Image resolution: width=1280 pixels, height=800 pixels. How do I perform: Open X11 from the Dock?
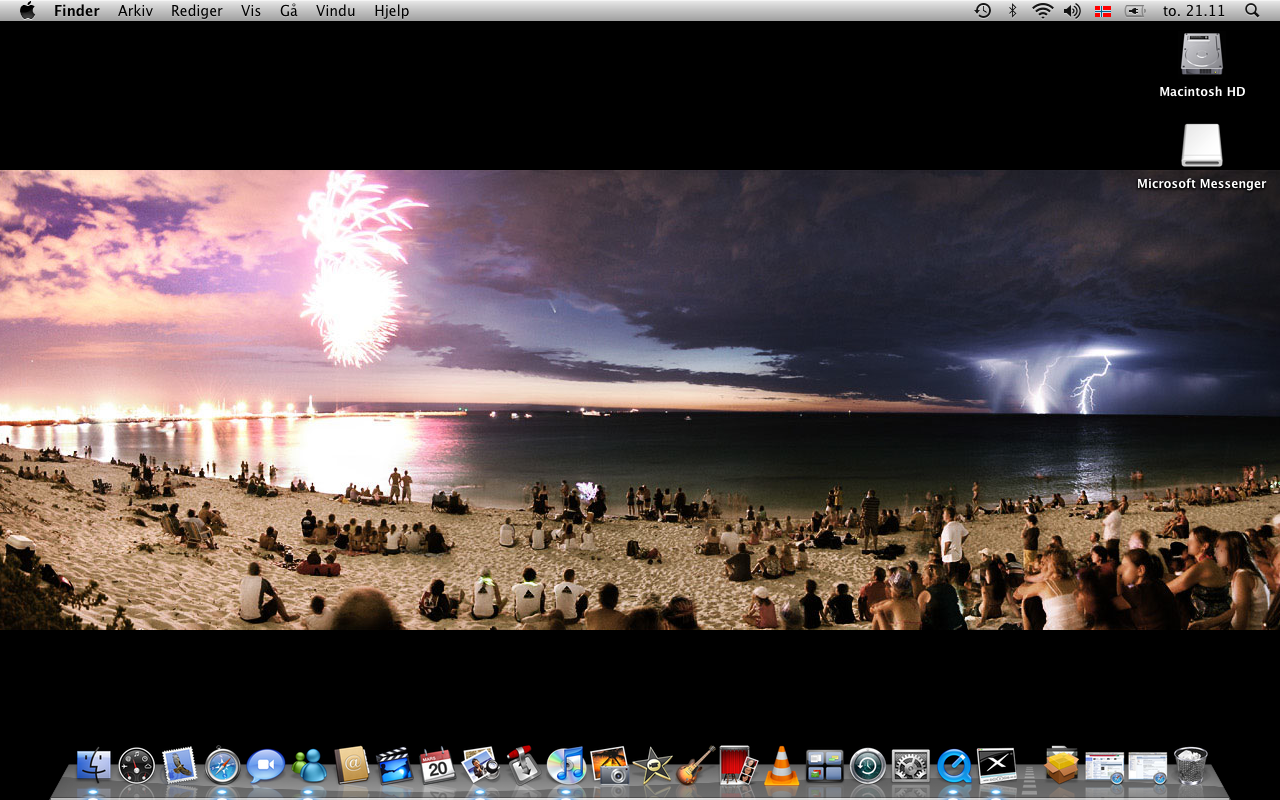[x=997, y=766]
